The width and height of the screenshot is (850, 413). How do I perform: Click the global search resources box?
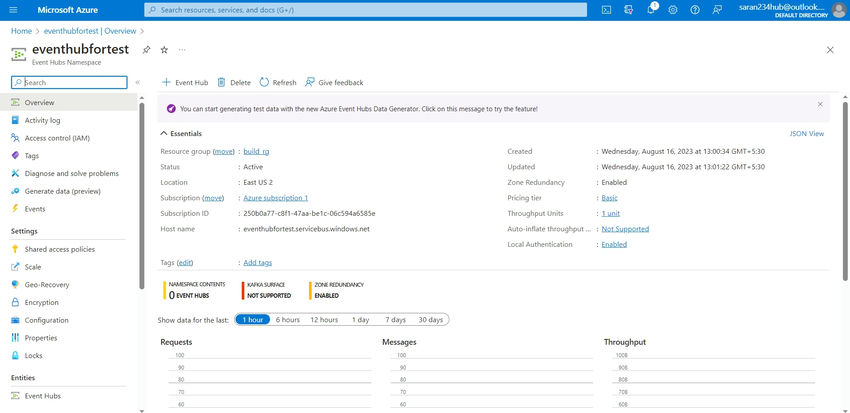click(365, 10)
